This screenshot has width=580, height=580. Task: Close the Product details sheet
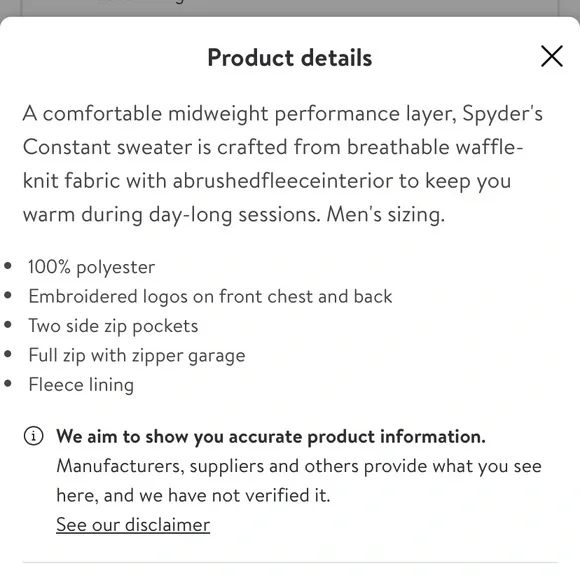pos(552,56)
